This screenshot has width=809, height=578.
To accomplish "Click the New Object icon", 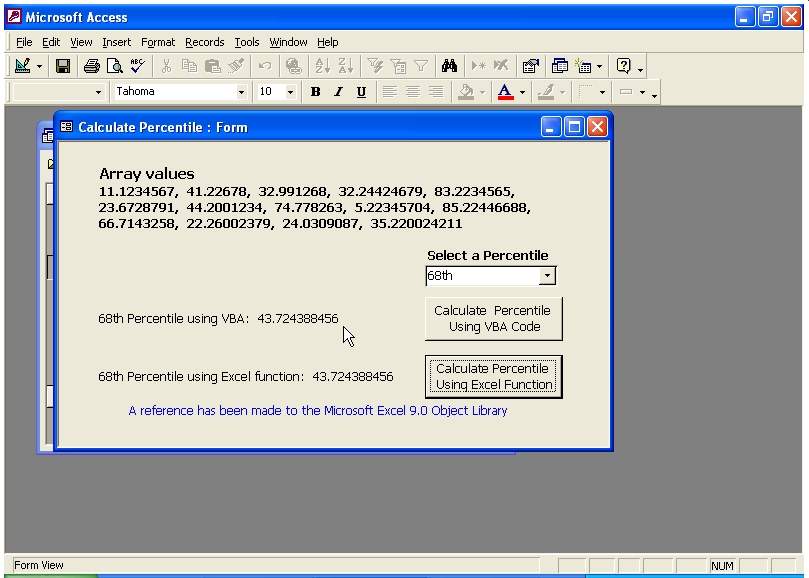I will tap(584, 66).
